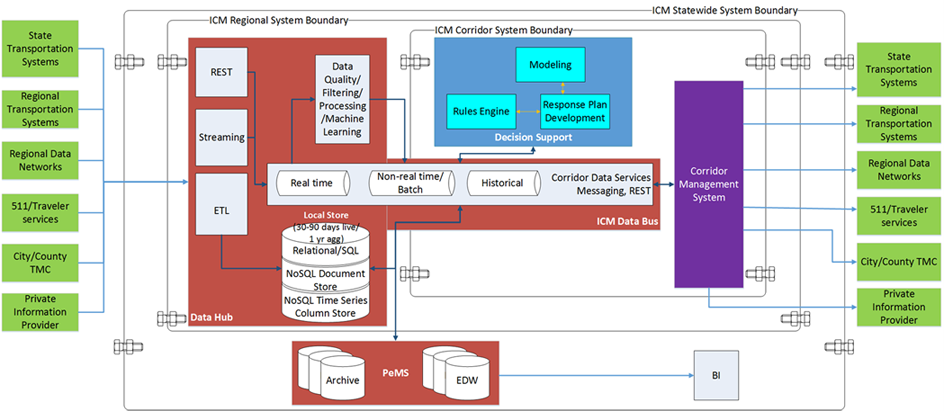This screenshot has width=944, height=411.
Task: Click the right Private Information Provider box
Action: 897,307
